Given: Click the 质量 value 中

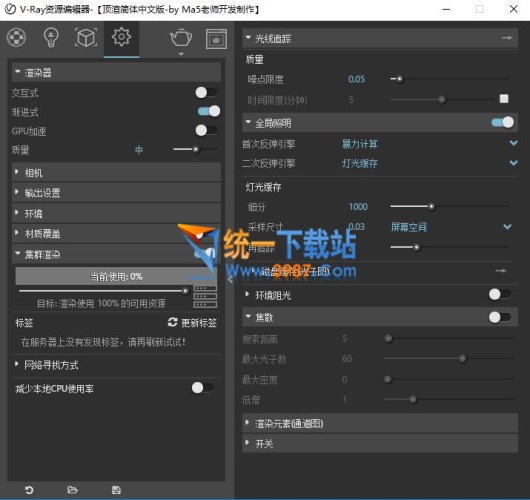Looking at the screenshot, I should click(x=139, y=150).
